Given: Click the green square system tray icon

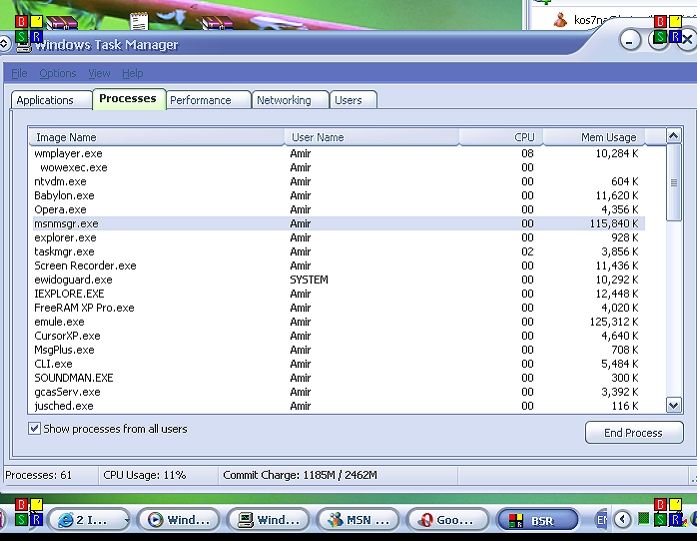Looking at the screenshot, I should [x=643, y=518].
